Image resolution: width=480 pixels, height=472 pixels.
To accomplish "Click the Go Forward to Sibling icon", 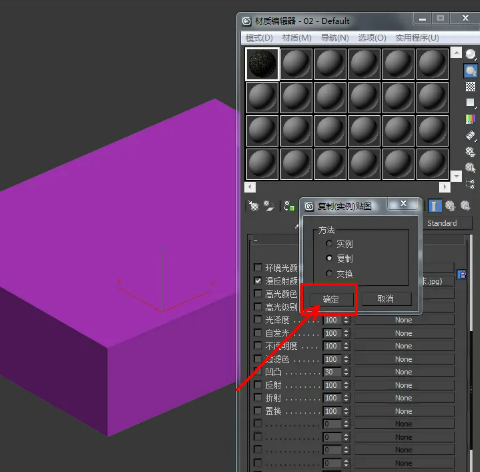I will coord(465,206).
